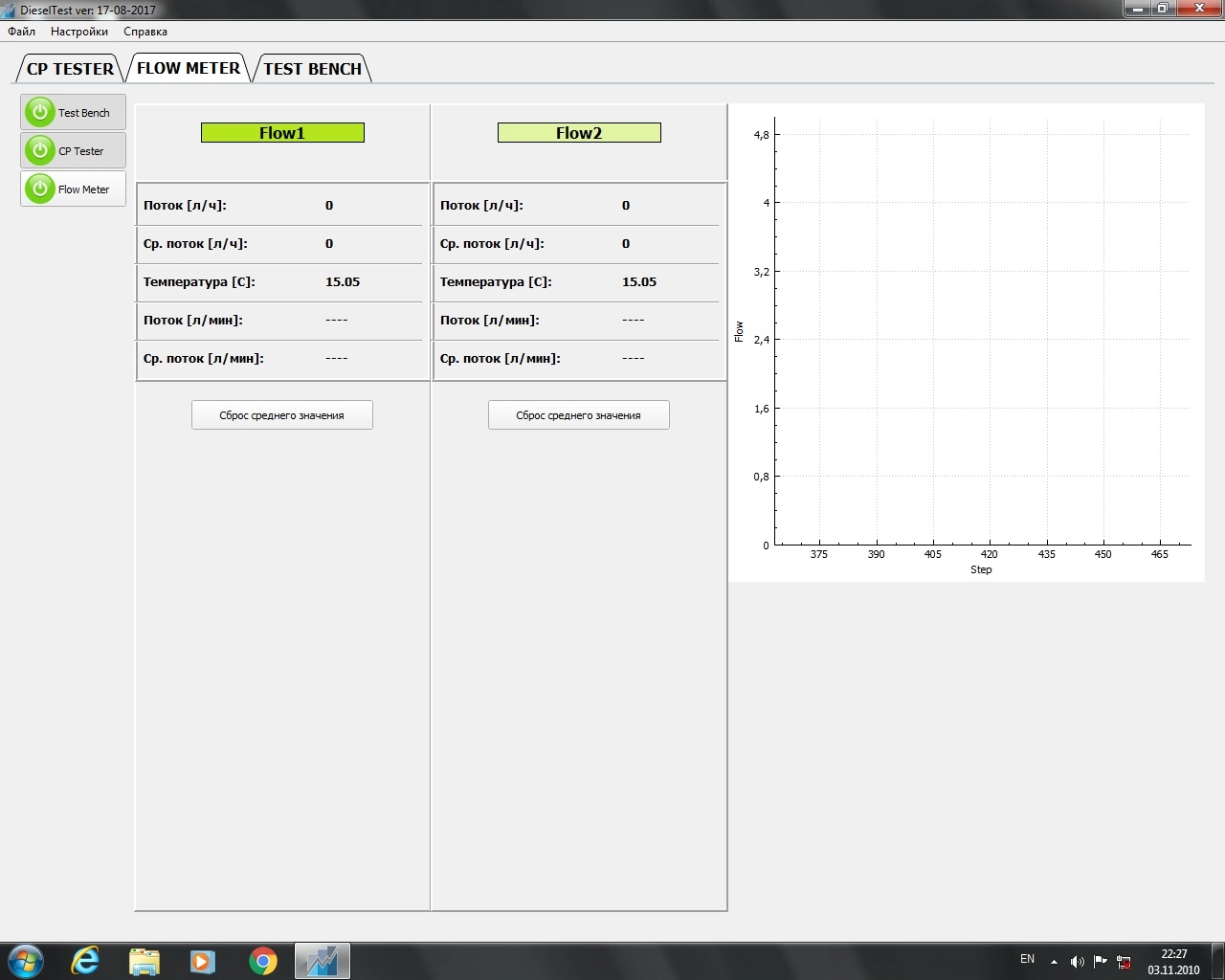The width and height of the screenshot is (1225, 980).
Task: Click Flow1 Поток [л/мин] label
Action: 192,321
